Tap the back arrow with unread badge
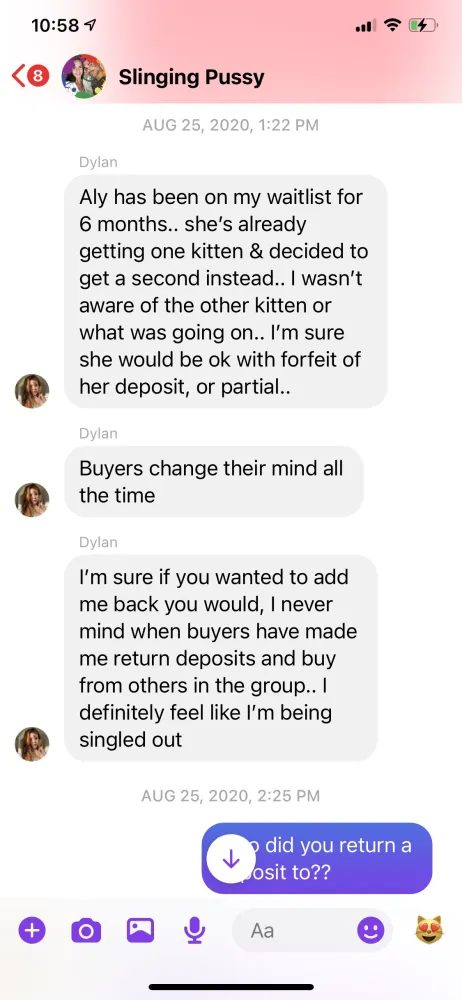Viewport: 462px width, 1000px height. click(30, 77)
